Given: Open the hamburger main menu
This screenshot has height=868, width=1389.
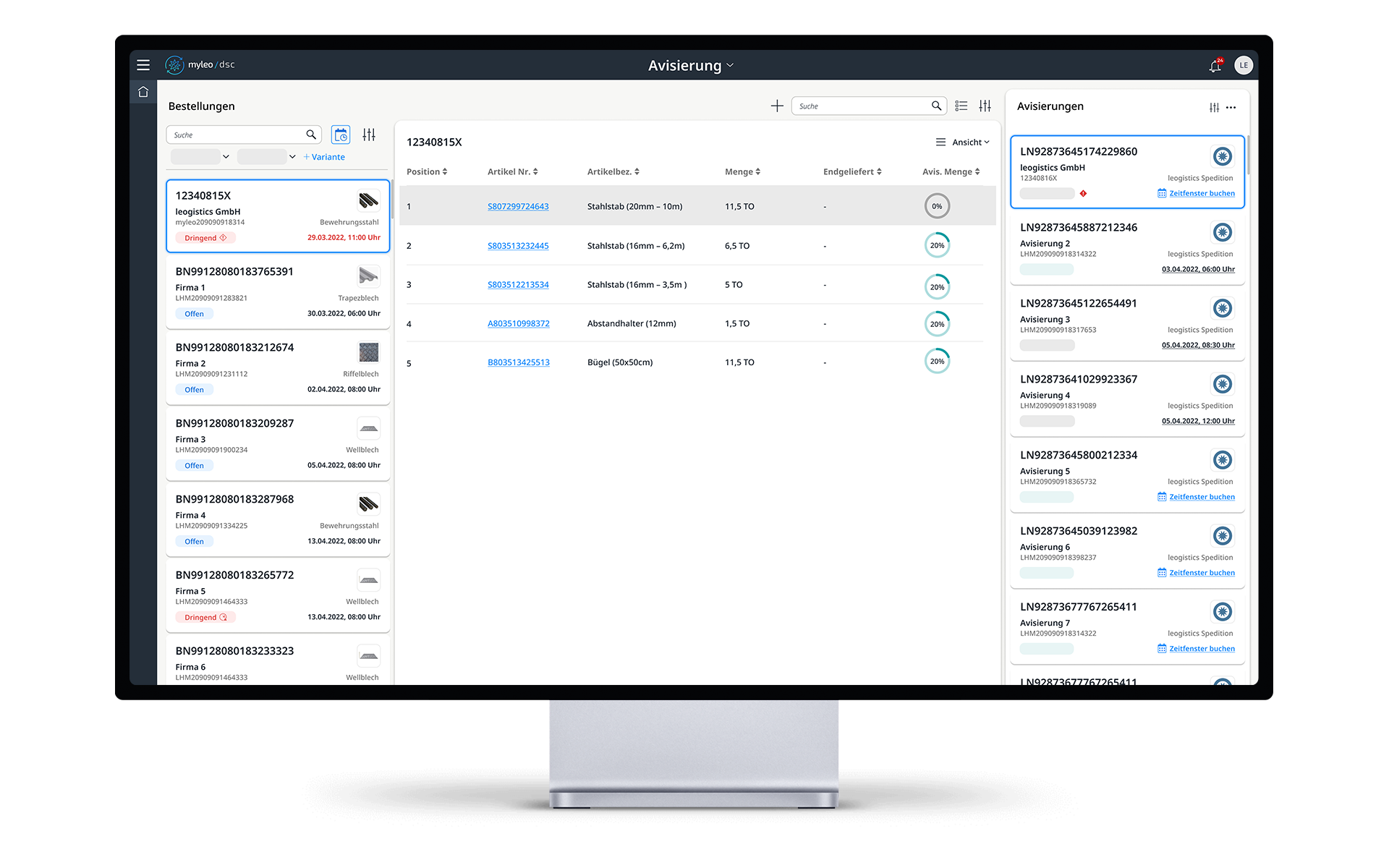Looking at the screenshot, I should tap(143, 65).
